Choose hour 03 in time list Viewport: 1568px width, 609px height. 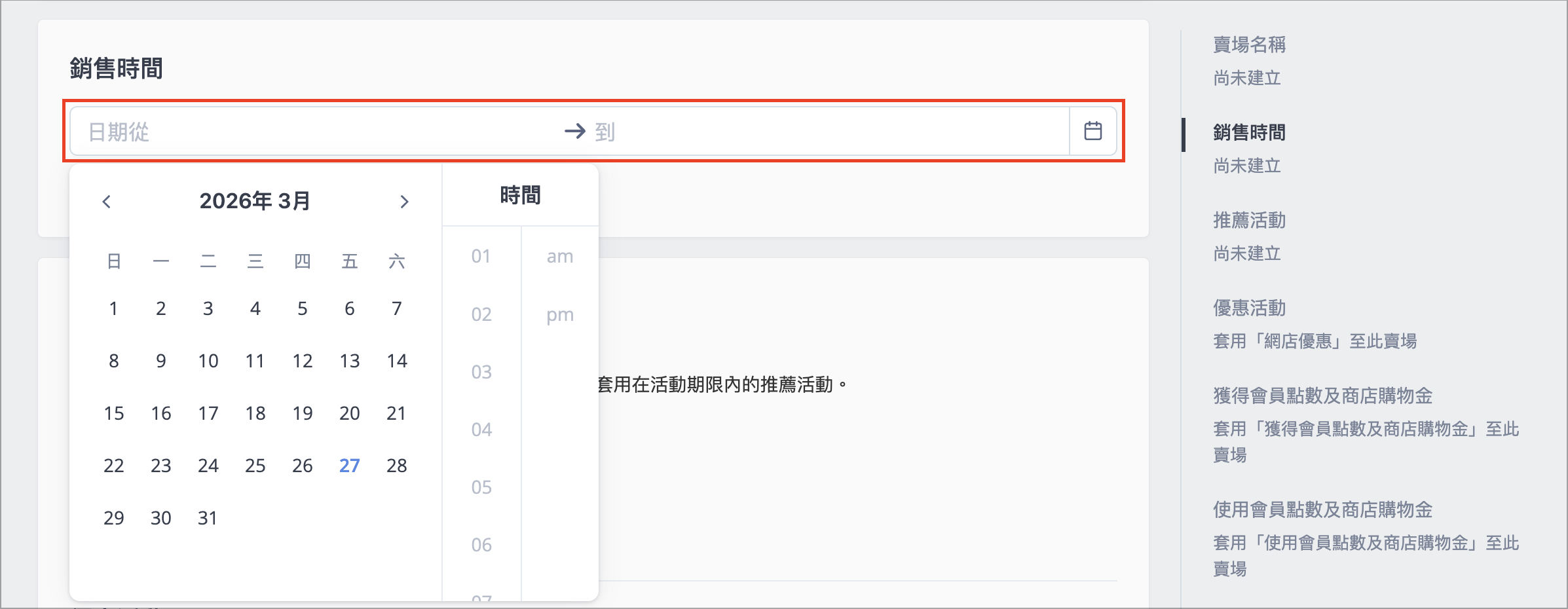(481, 372)
